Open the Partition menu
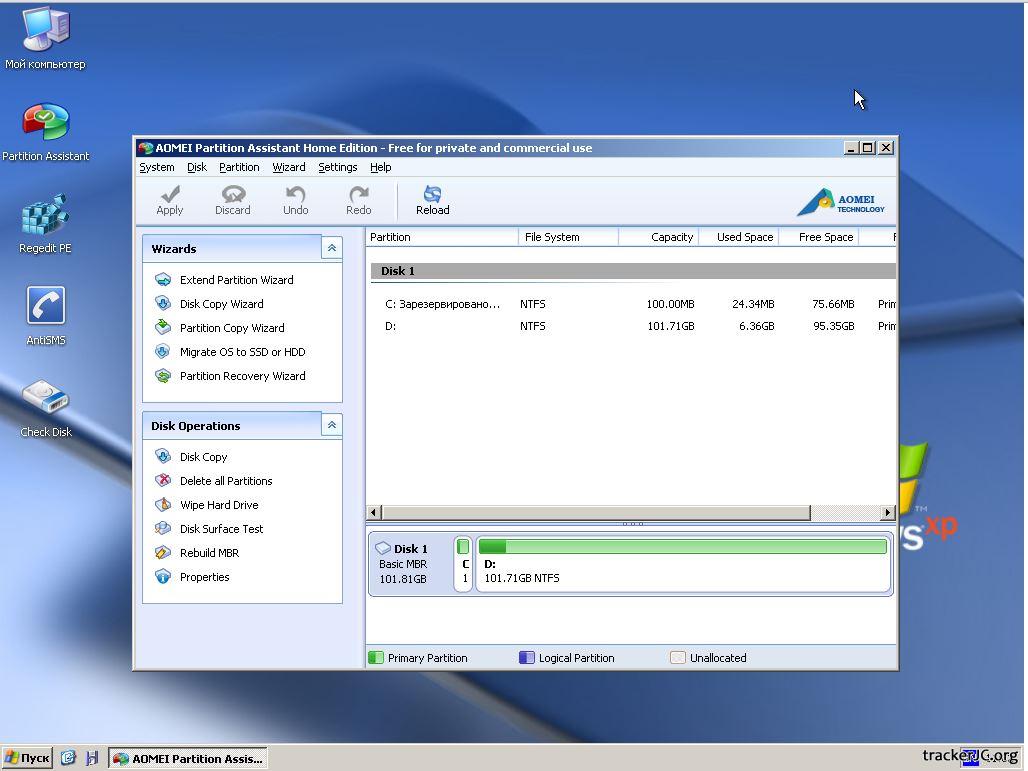This screenshot has height=771, width=1028. tap(239, 167)
